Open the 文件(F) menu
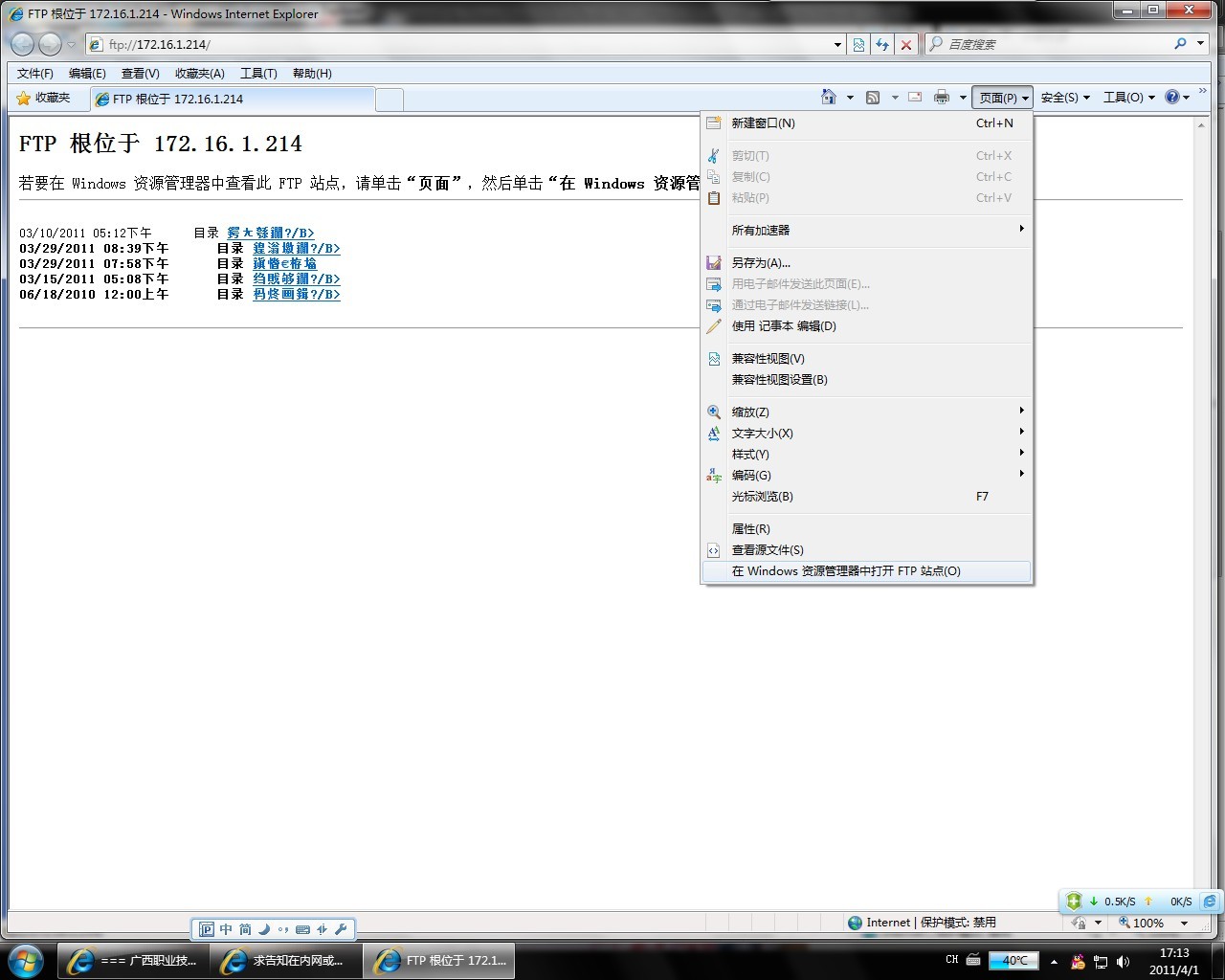 click(x=35, y=74)
